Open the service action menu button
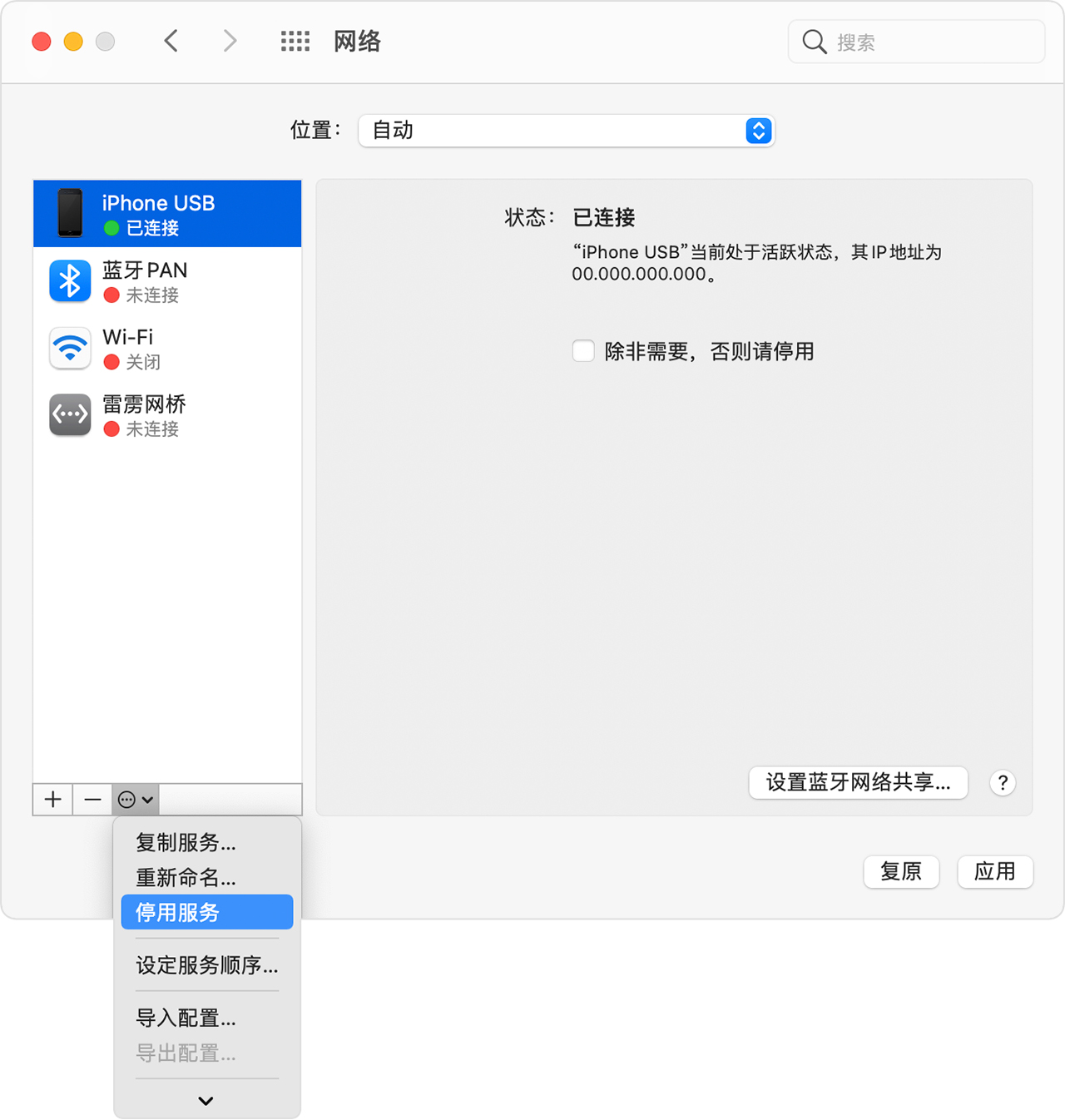Screen dimensions: 1065x1120 [136, 800]
